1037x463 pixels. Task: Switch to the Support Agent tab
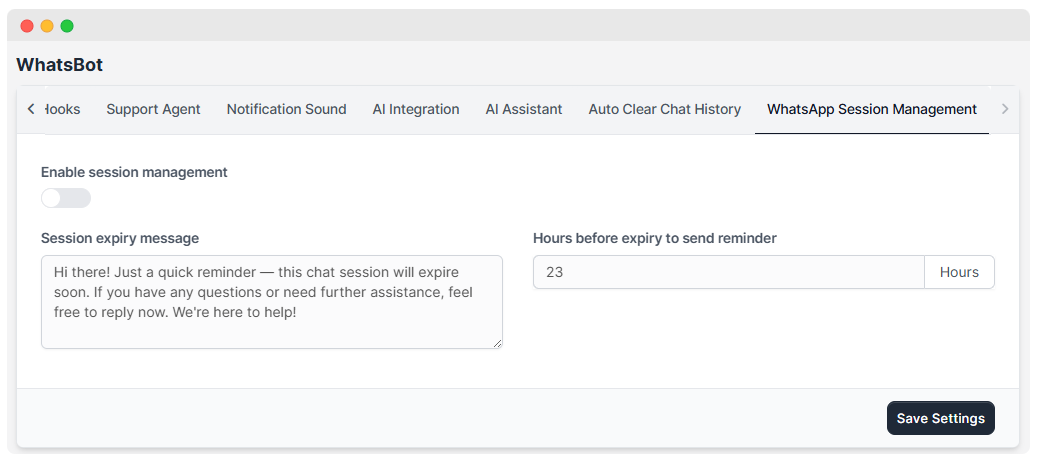coord(153,109)
